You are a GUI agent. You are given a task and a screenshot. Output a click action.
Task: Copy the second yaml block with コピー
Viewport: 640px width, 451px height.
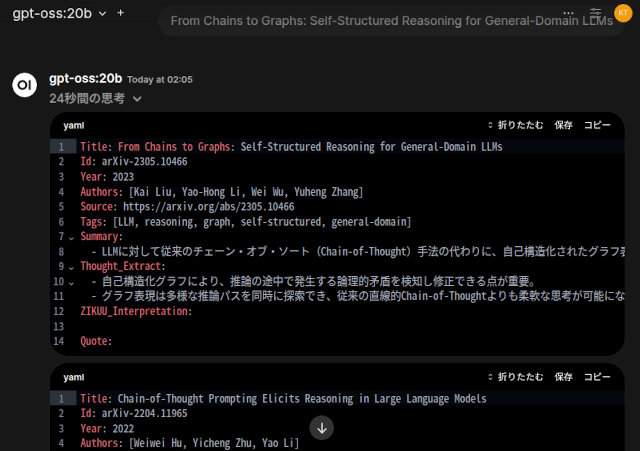point(597,377)
